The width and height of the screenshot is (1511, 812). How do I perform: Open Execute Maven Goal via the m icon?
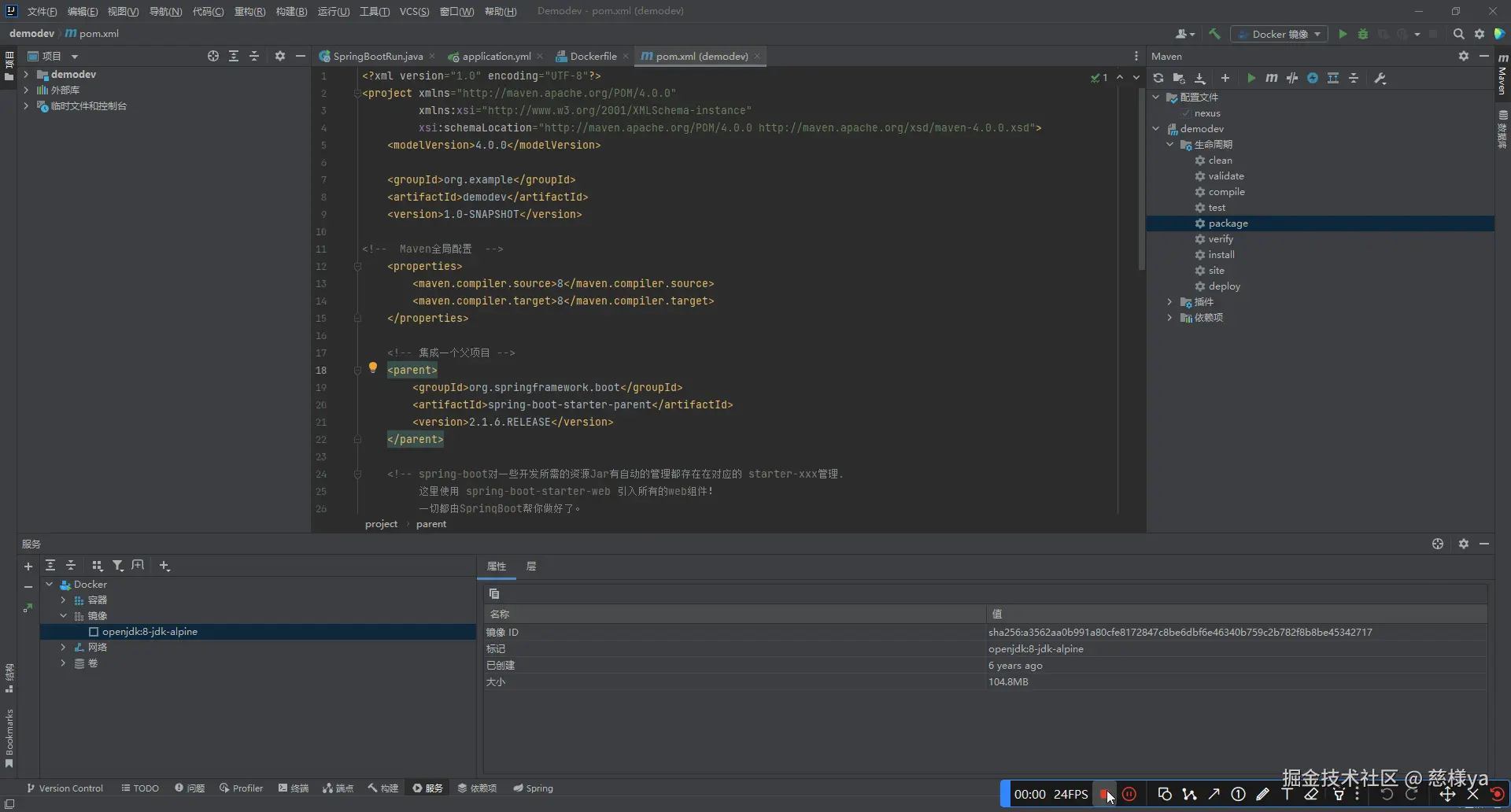[1272, 78]
